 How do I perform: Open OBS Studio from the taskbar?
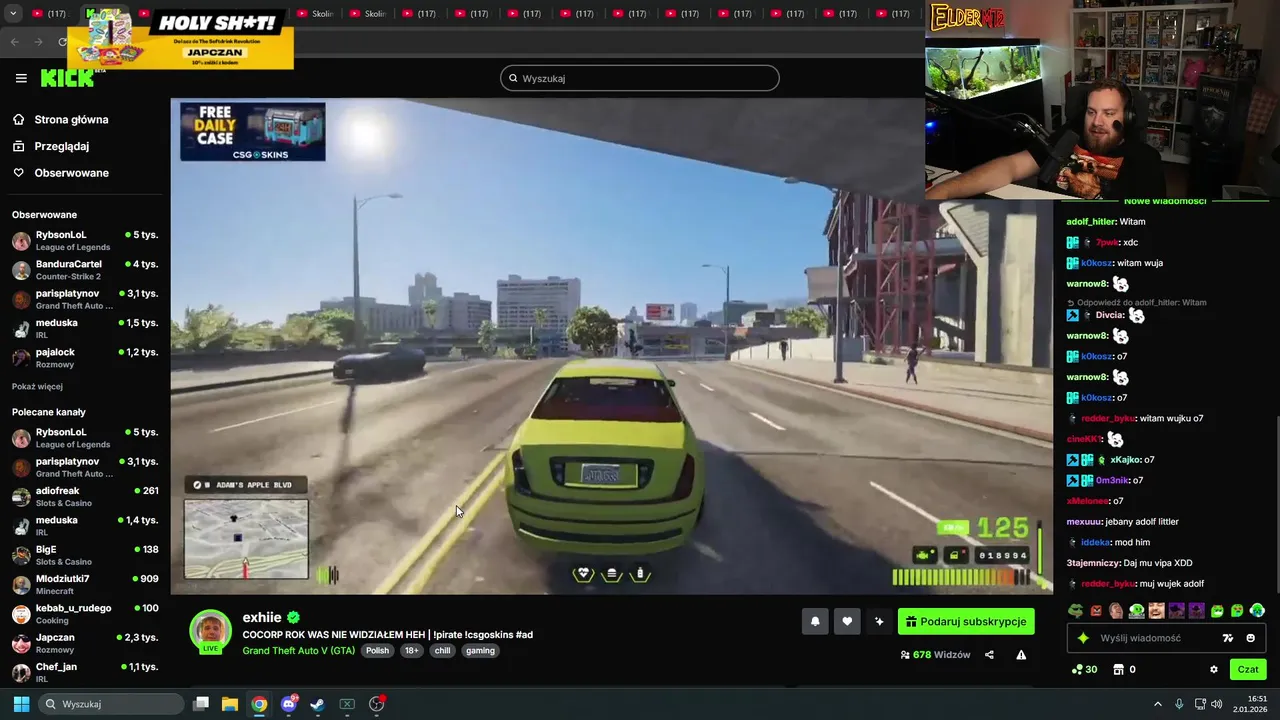coord(377,704)
